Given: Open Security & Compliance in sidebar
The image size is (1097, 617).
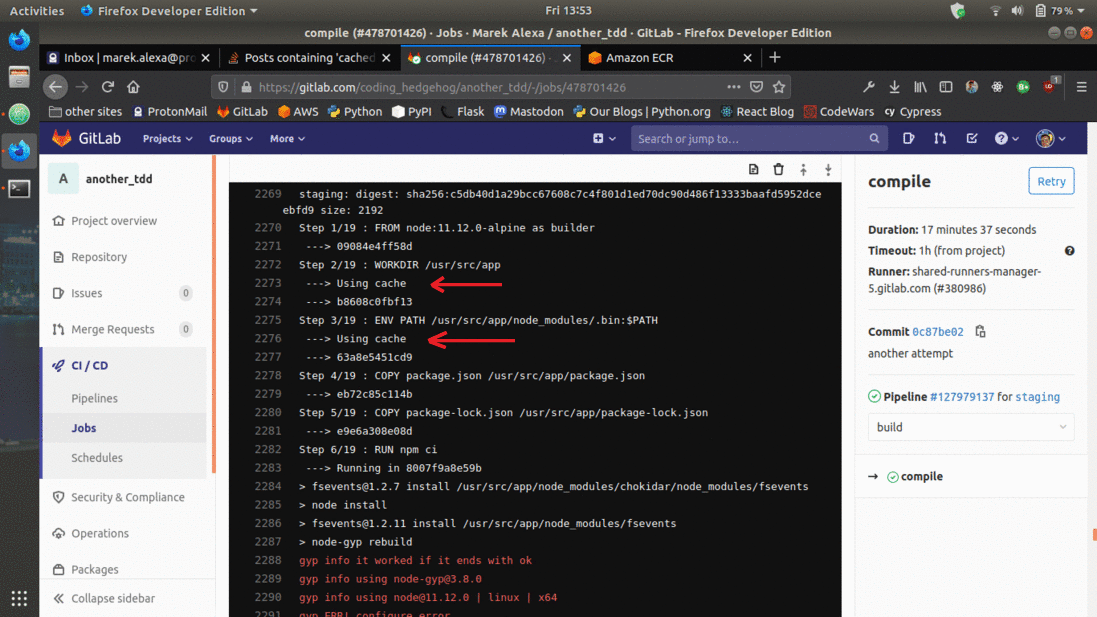Looking at the screenshot, I should pyautogui.click(x=128, y=497).
